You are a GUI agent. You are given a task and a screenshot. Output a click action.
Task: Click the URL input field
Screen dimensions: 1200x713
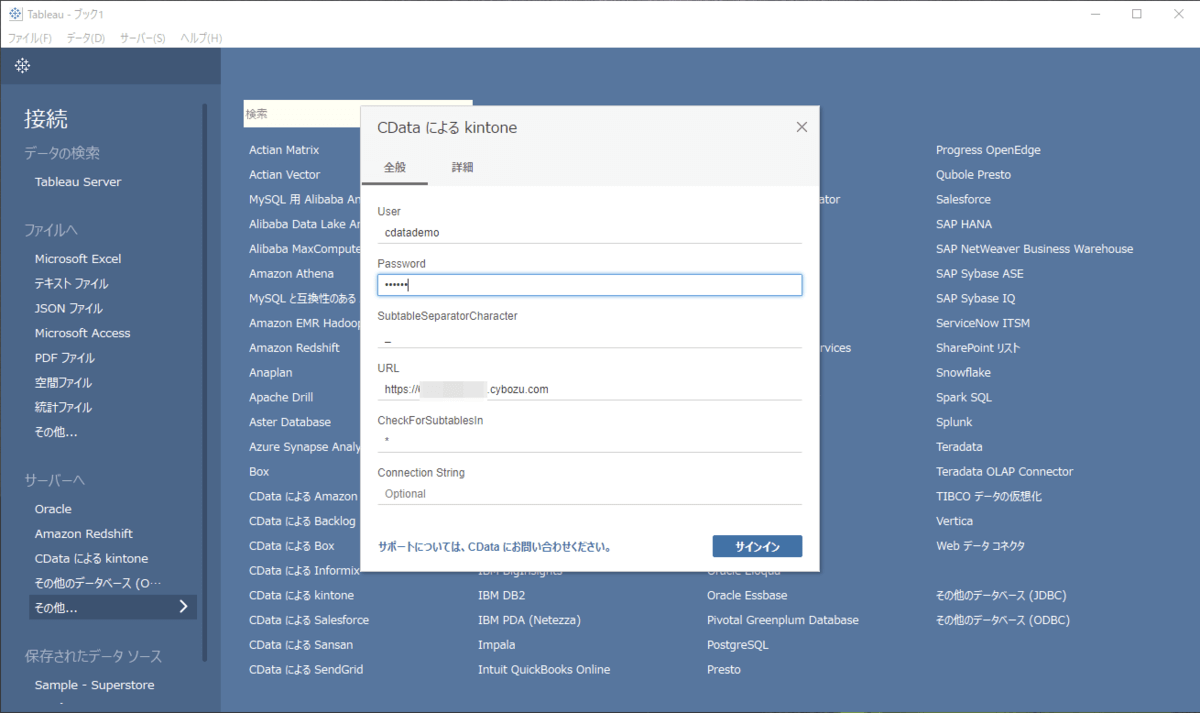[x=590, y=389]
